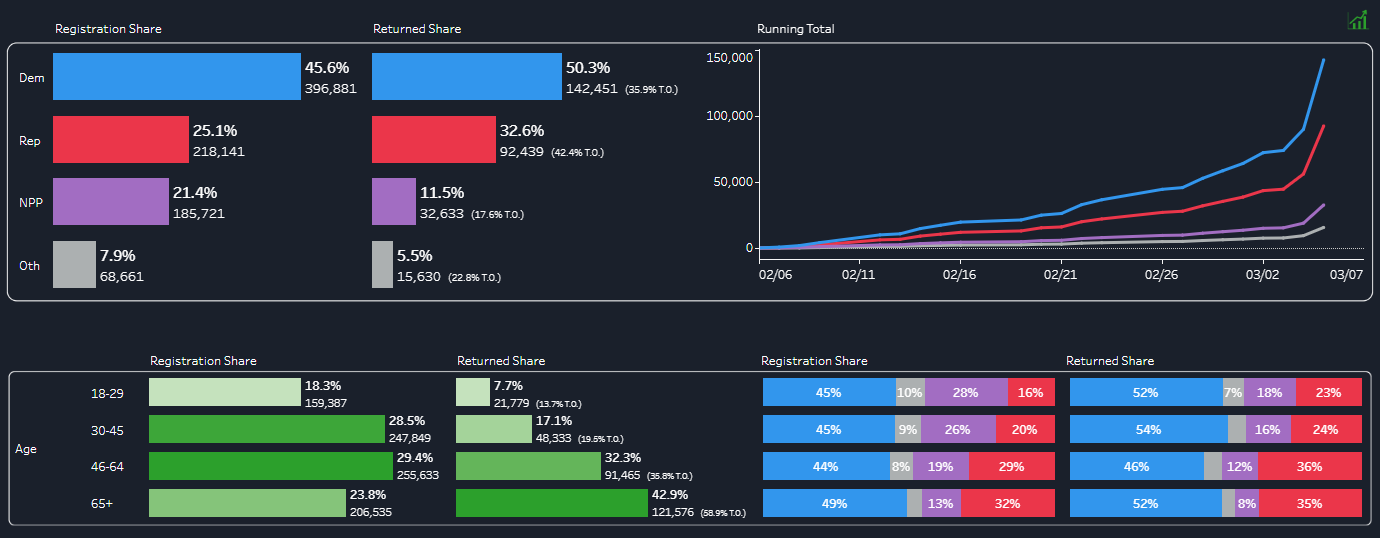This screenshot has width=1380, height=538.
Task: Click the 02/16 date axis label
Action: click(960, 272)
